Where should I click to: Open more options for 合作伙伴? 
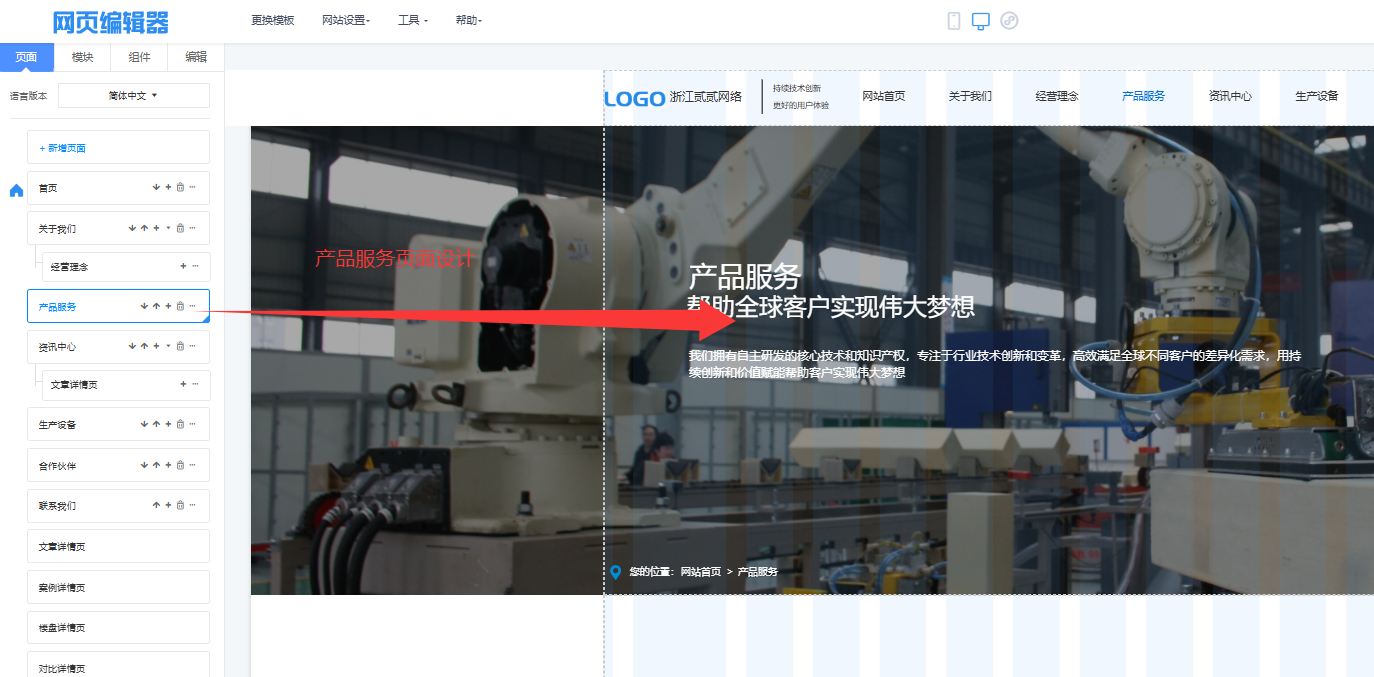point(192,465)
